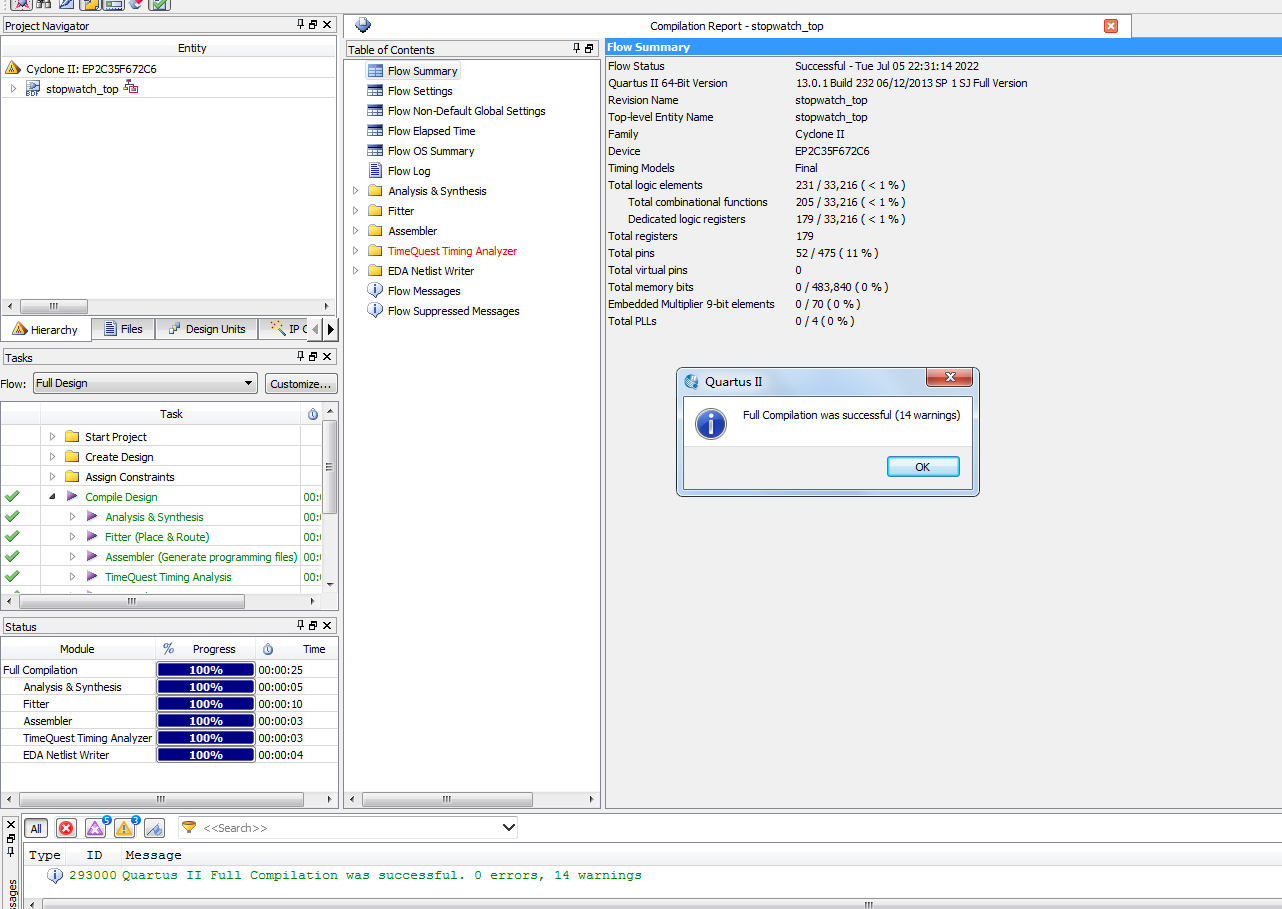
Task: Expand the Start Project task folder
Action: (x=53, y=436)
